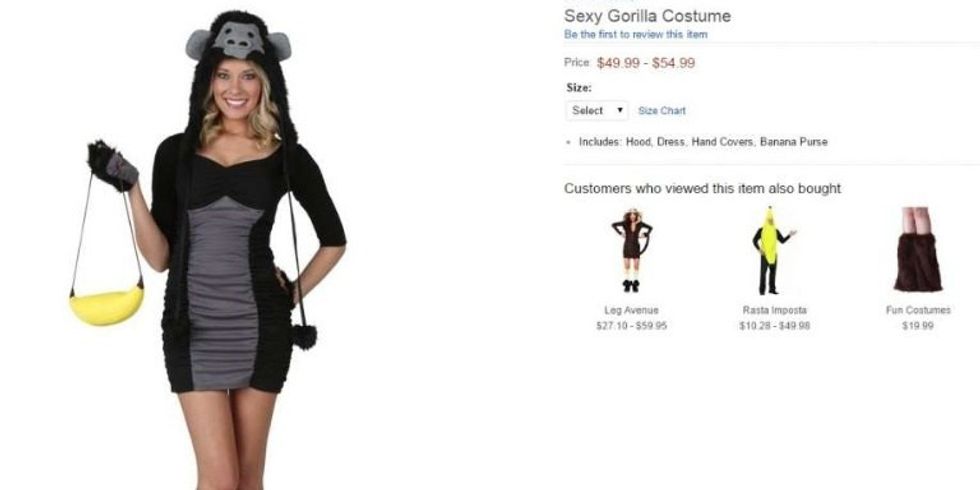The image size is (980, 490).
Task: Open the Fun Costumes furry leg warmers thumbnail
Action: point(918,250)
